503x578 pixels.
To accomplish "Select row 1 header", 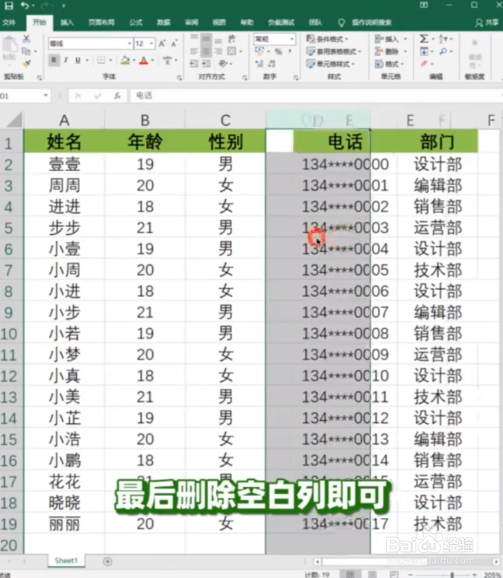I will [9, 143].
